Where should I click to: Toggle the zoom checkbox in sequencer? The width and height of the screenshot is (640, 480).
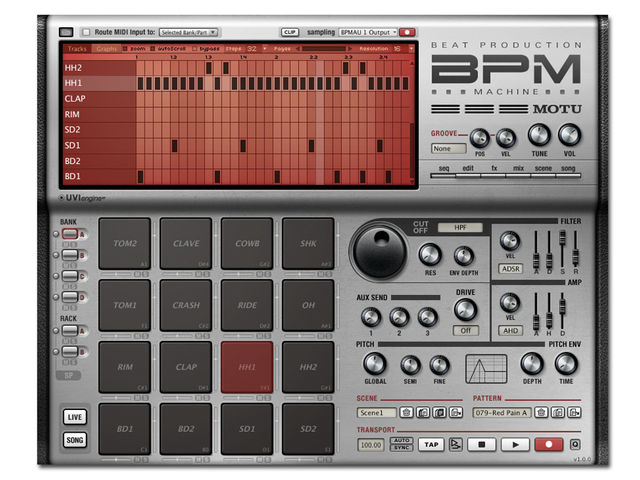point(126,49)
